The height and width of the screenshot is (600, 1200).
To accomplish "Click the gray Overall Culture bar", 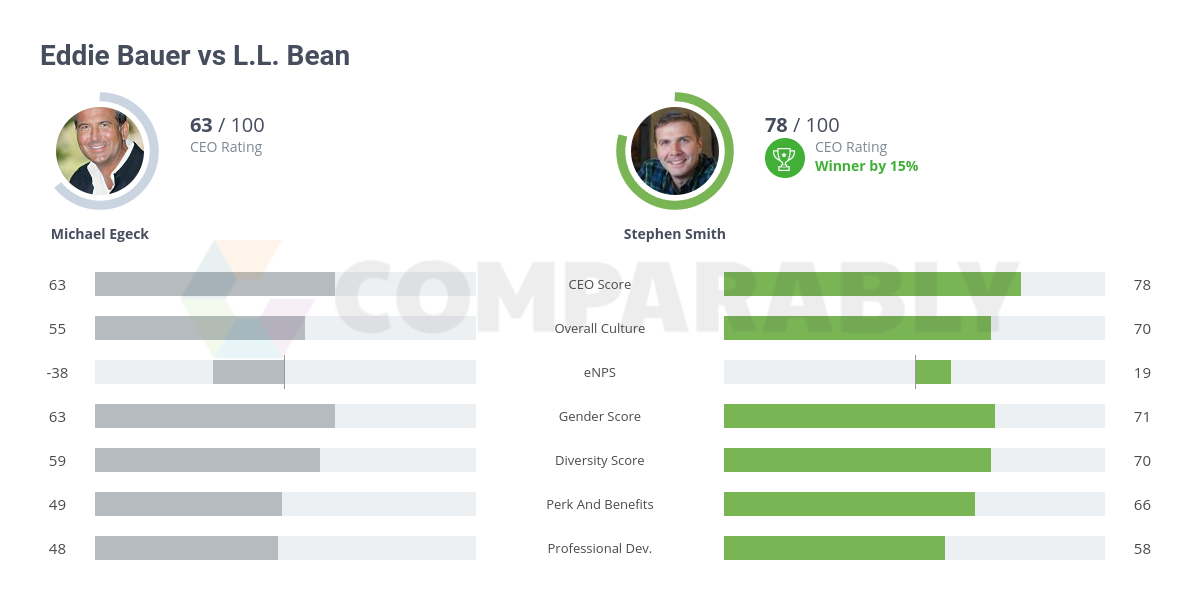I will tap(200, 328).
